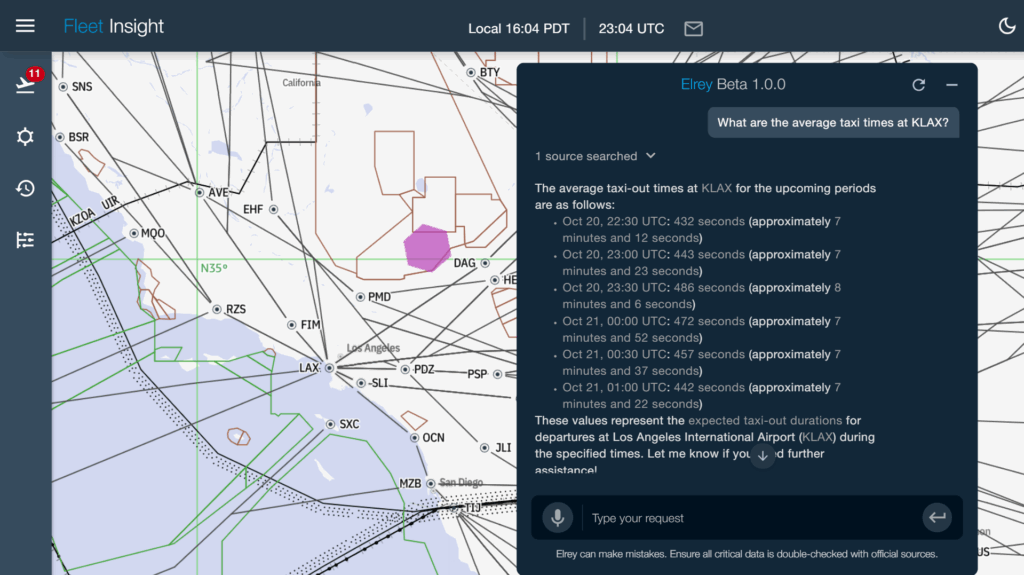Screen dimensions: 1024x575
Task: Select the AVE waypoint on map
Action: point(200,193)
